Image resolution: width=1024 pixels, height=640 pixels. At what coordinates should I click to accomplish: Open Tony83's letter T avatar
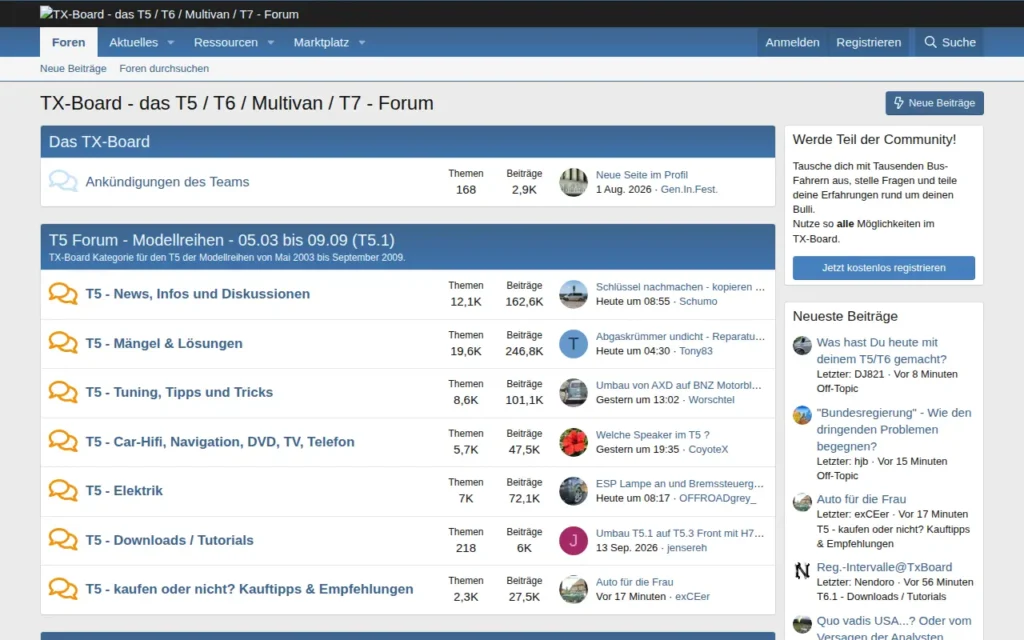573,344
